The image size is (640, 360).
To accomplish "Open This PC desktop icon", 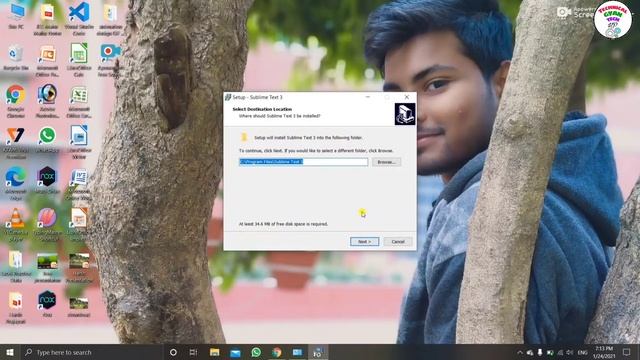I will (16, 16).
